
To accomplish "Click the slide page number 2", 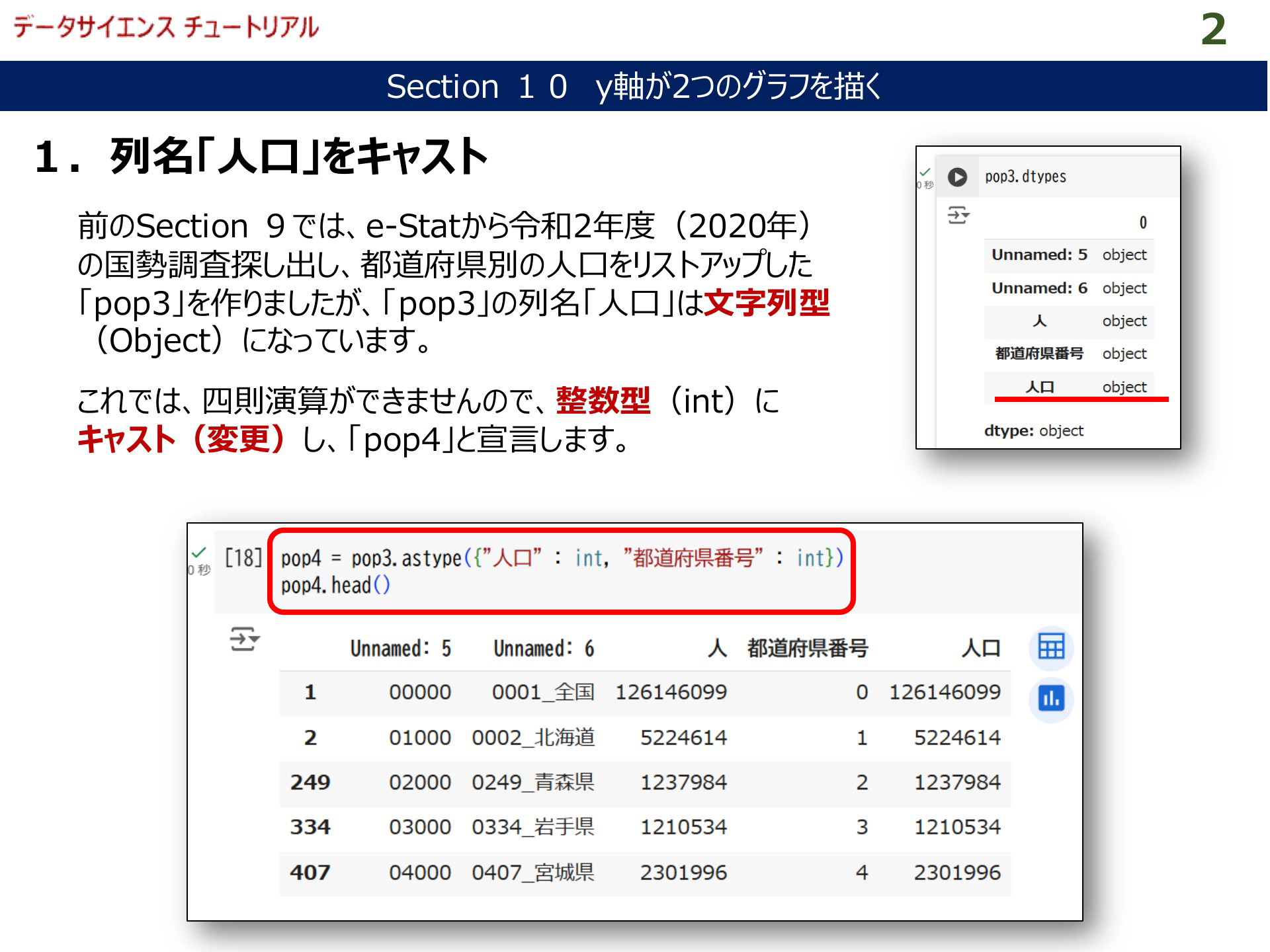I will [1213, 30].
